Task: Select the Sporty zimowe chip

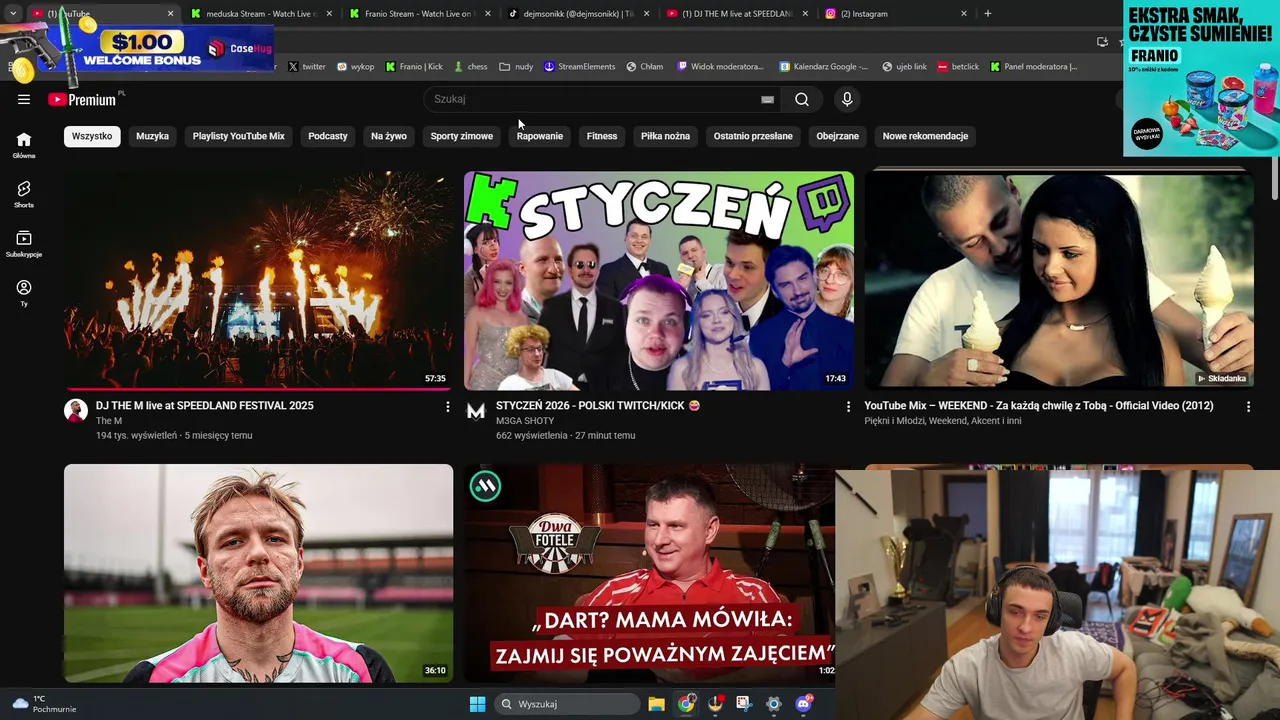Action: click(x=462, y=136)
